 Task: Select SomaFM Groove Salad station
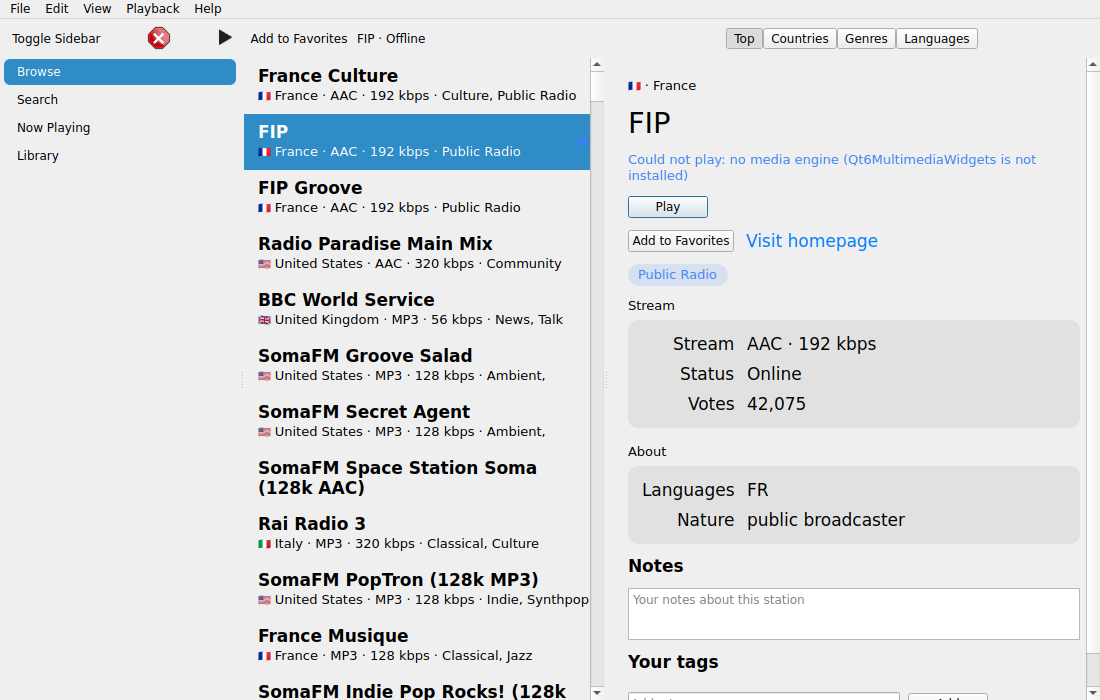coord(417,365)
